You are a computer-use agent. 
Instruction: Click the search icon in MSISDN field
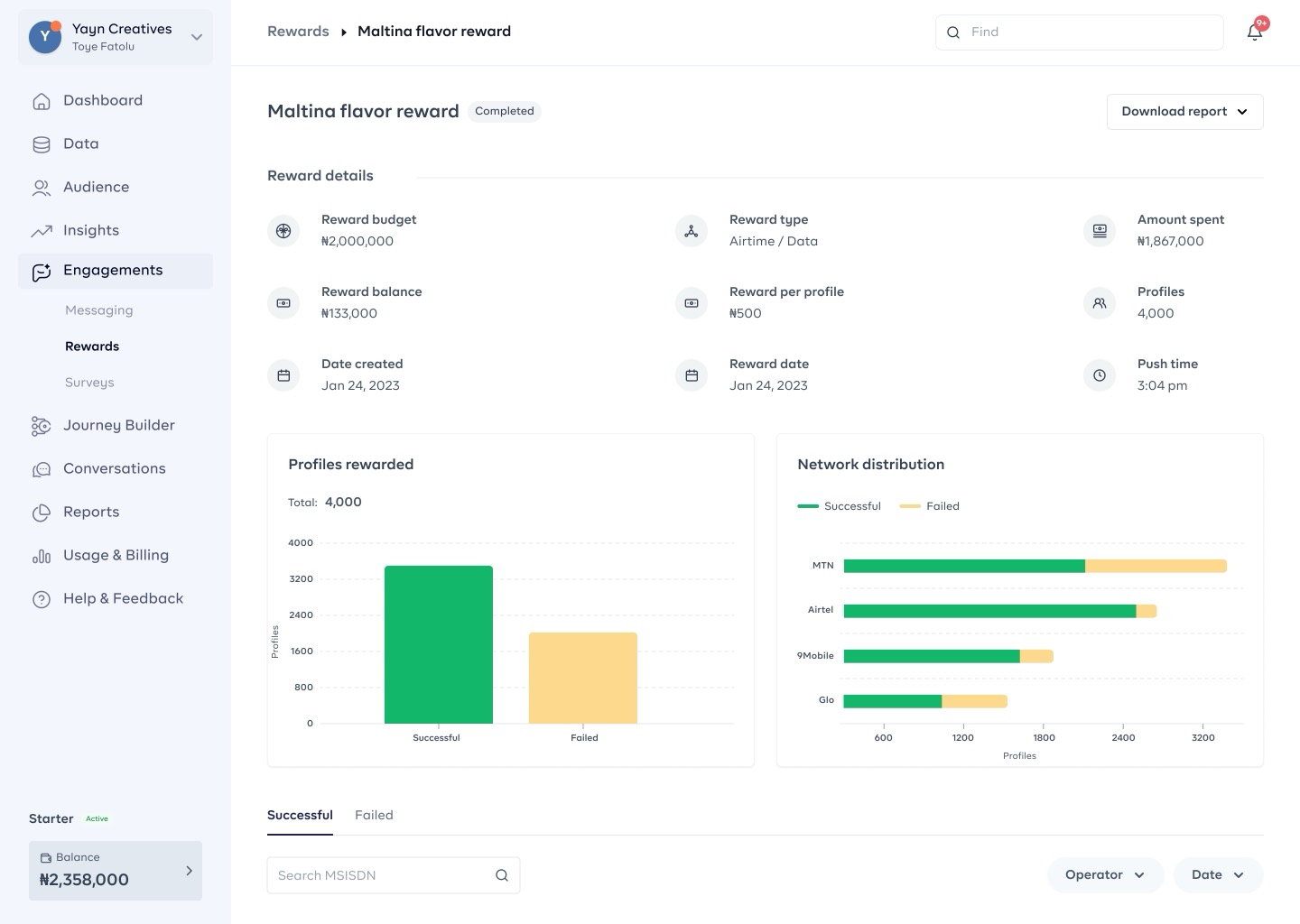502,875
